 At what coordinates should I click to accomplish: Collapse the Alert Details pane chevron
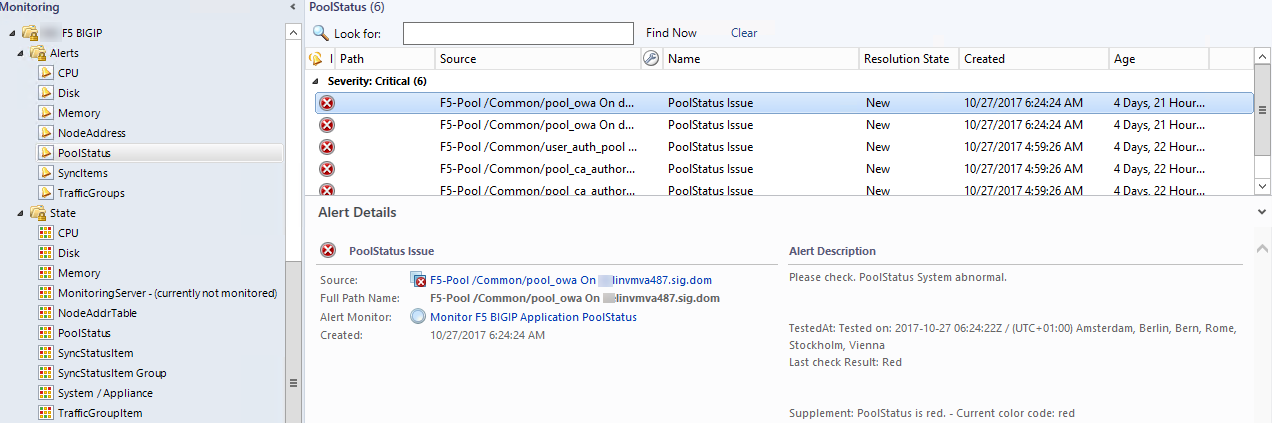[x=1262, y=212]
